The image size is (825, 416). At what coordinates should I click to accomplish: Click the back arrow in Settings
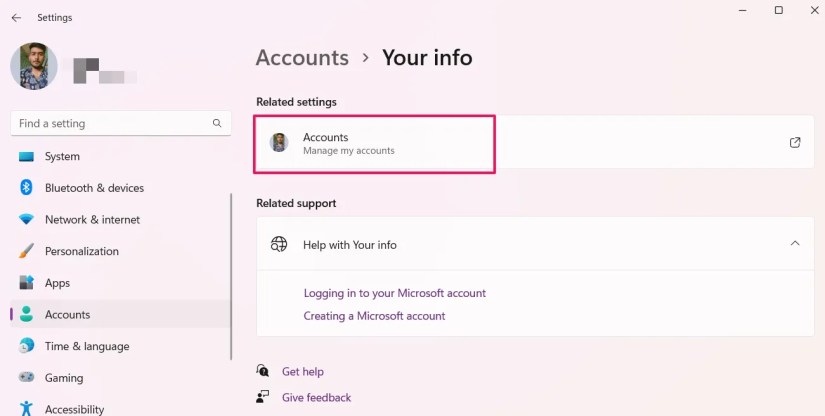tap(16, 17)
